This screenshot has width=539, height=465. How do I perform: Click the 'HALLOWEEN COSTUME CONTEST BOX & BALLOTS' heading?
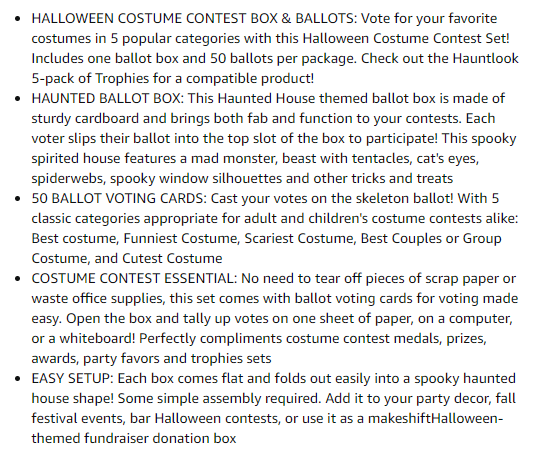coord(194,18)
